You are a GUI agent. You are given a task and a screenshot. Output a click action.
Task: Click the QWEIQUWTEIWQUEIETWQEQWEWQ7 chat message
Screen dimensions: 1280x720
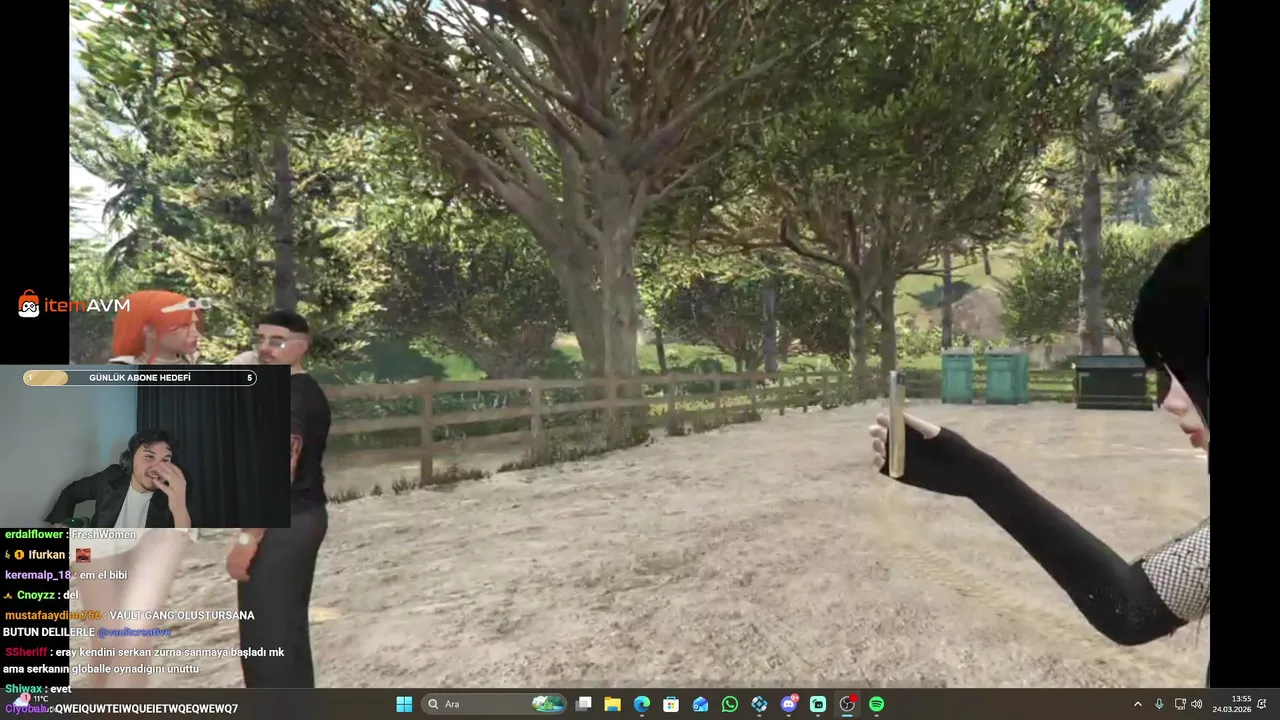tap(146, 709)
